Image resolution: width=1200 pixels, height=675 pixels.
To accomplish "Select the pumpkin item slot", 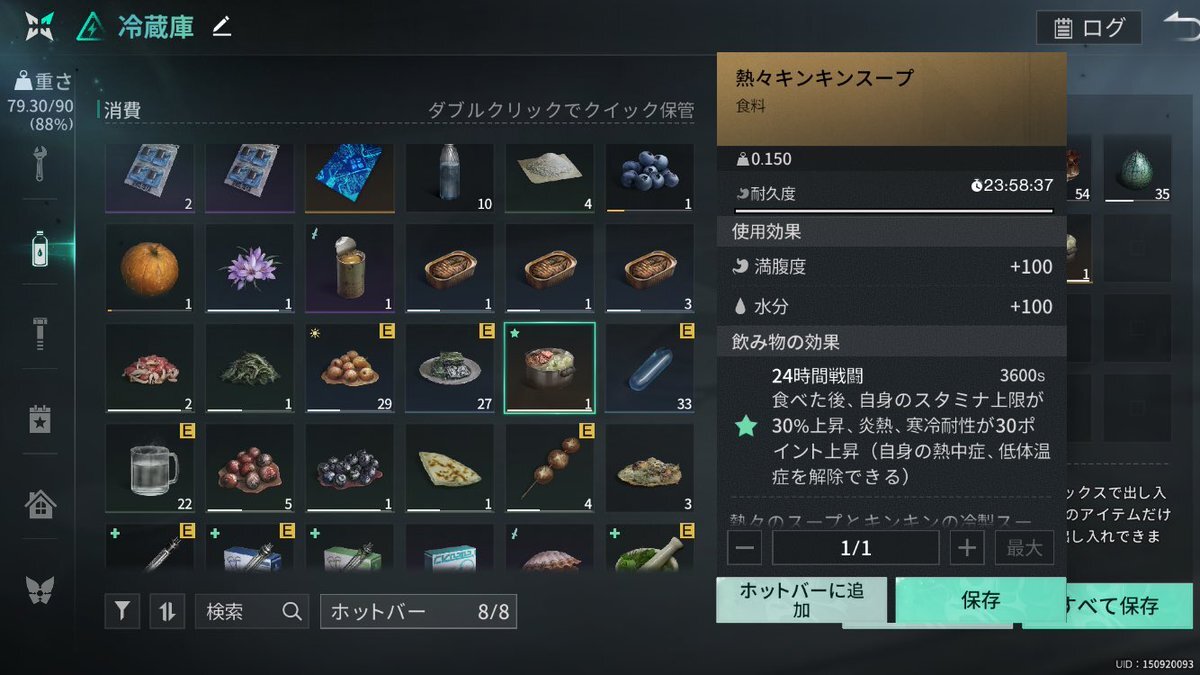I will tap(150, 268).
